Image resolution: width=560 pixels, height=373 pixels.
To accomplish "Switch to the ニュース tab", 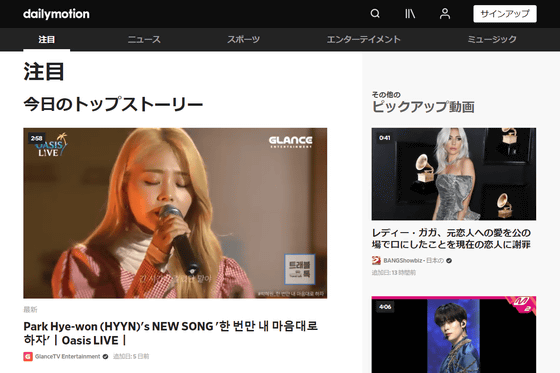I will 144,39.
